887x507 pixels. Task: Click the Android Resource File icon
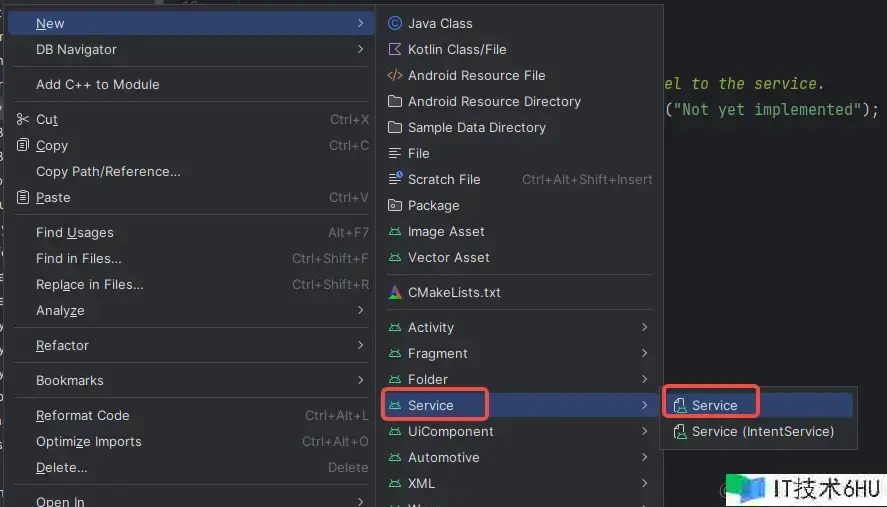(394, 75)
